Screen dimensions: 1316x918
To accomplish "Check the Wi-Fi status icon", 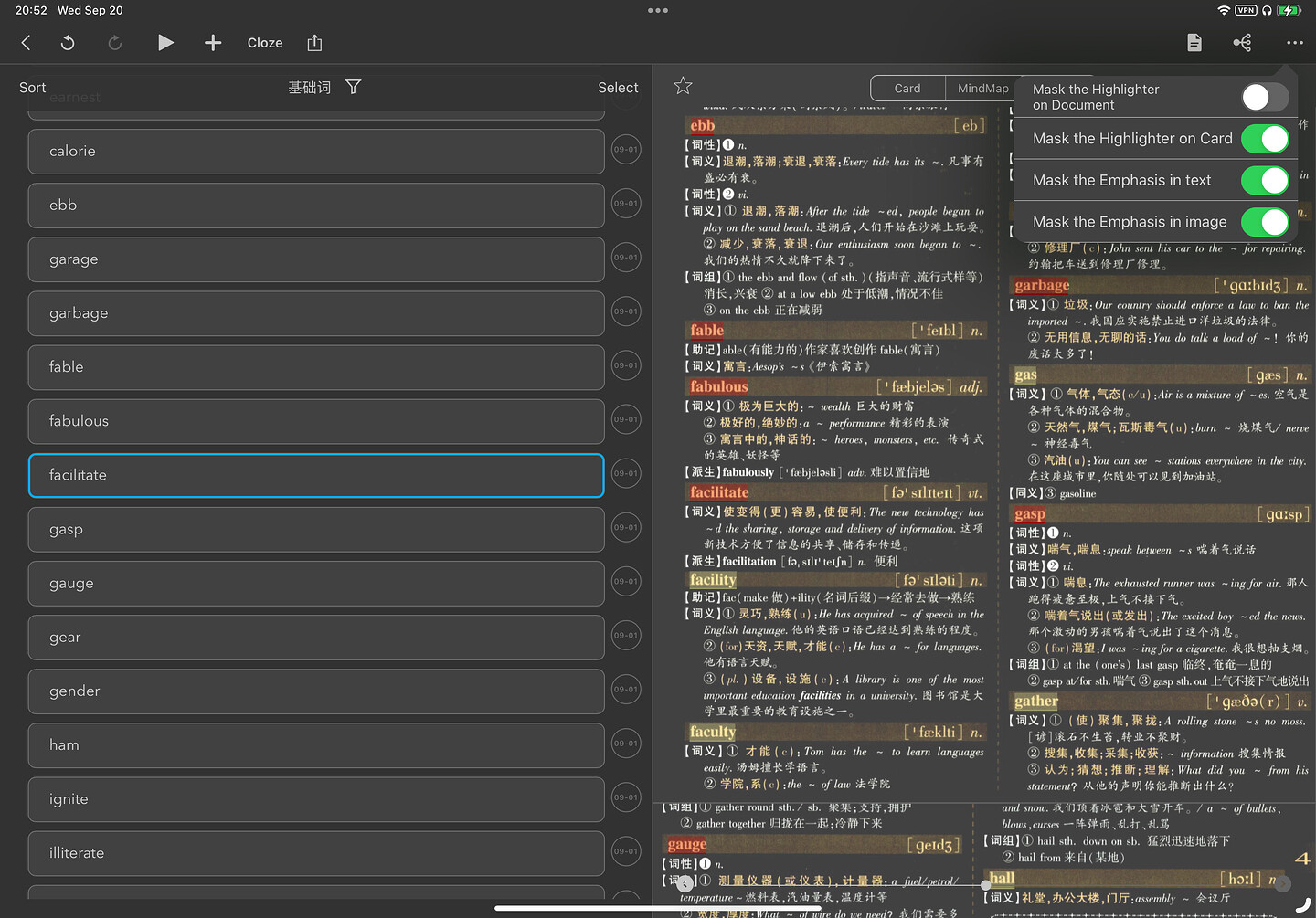I will 1224,10.
